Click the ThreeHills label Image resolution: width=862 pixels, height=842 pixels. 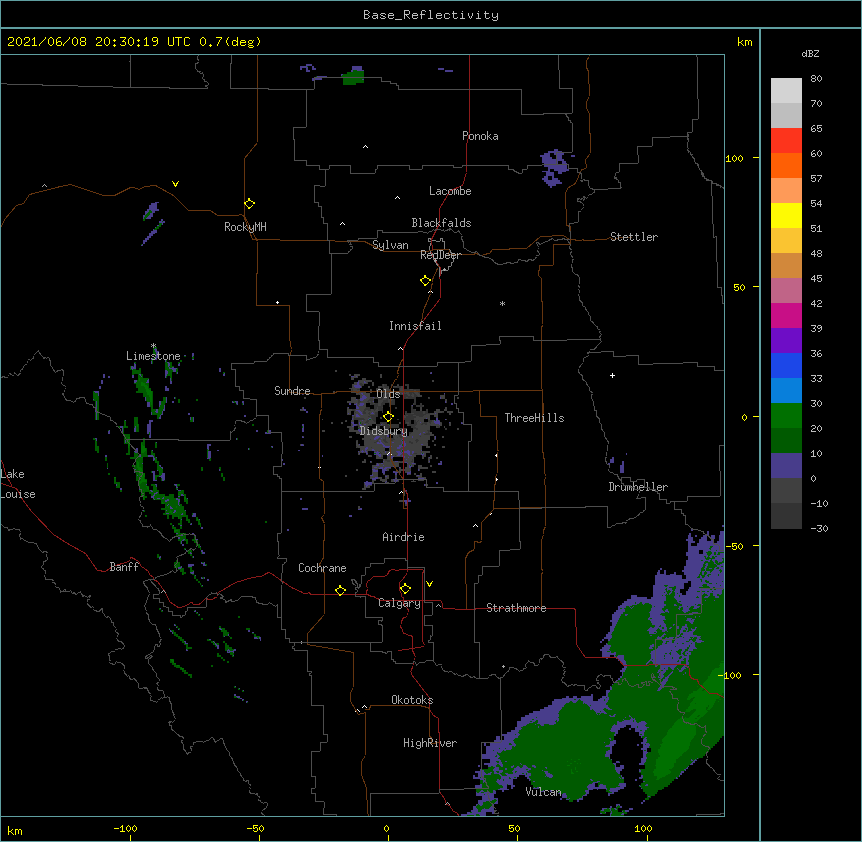[534, 418]
